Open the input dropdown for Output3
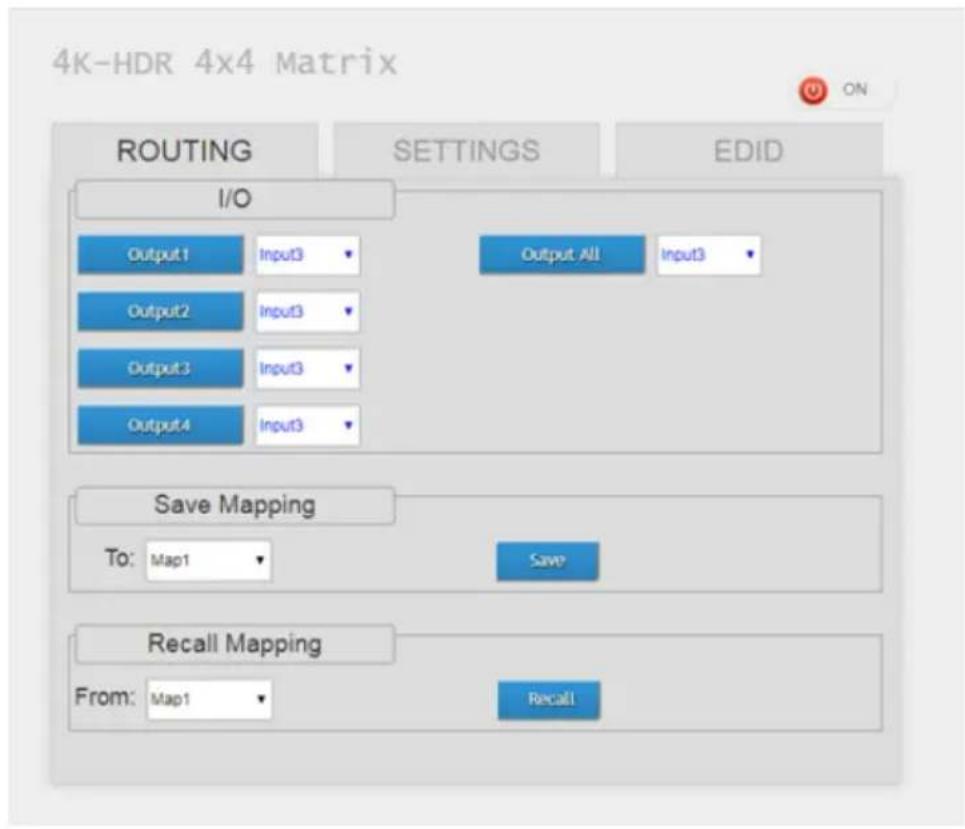 [x=308, y=368]
